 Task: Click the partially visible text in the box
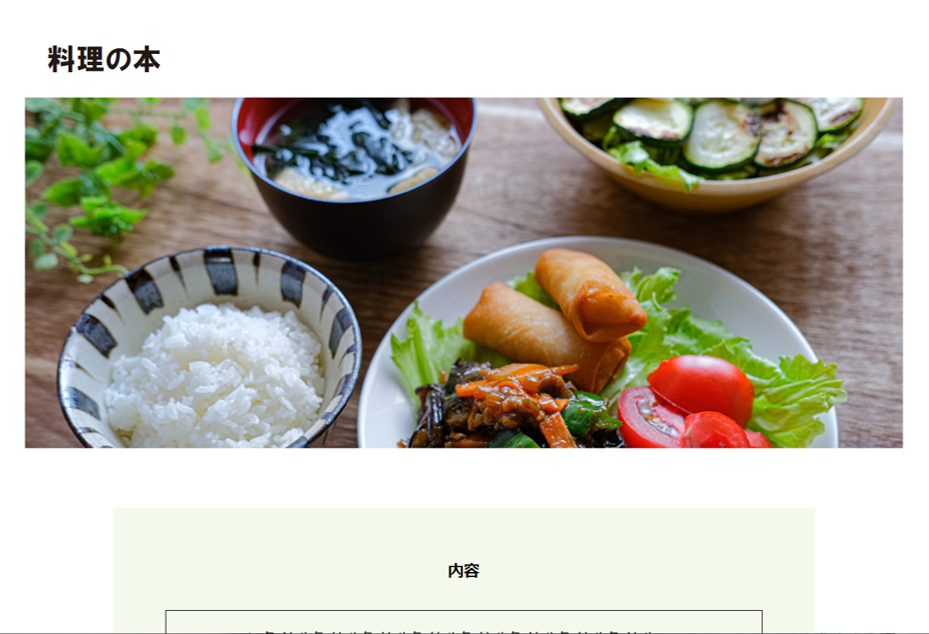click(x=456, y=632)
